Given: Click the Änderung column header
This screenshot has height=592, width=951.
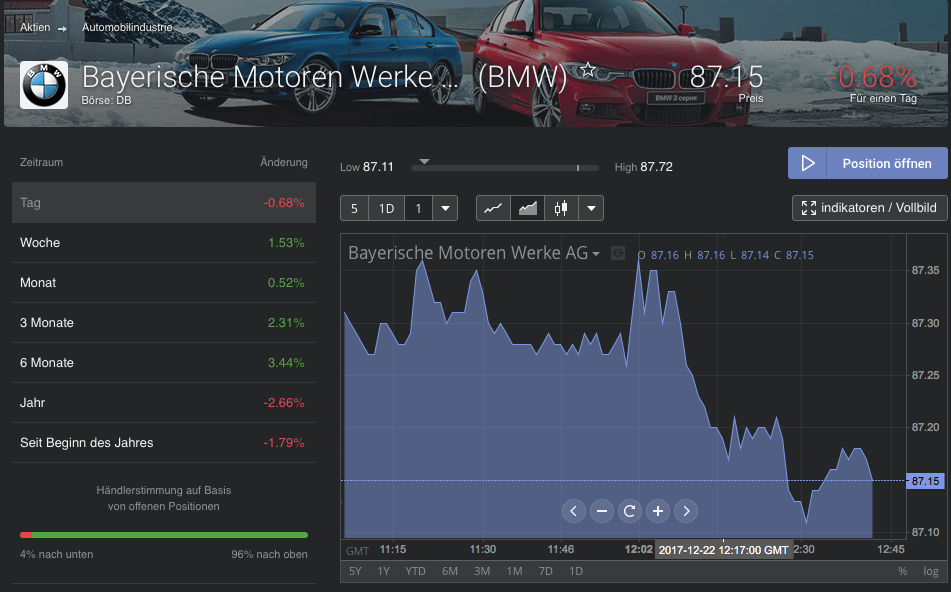Looking at the screenshot, I should tap(284, 163).
